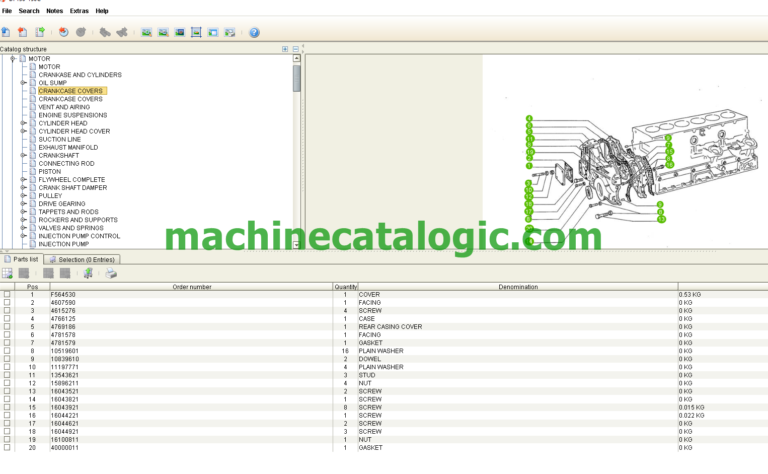Click the first greyed binoculars search icon
The image size is (768, 474).
click(x=104, y=32)
